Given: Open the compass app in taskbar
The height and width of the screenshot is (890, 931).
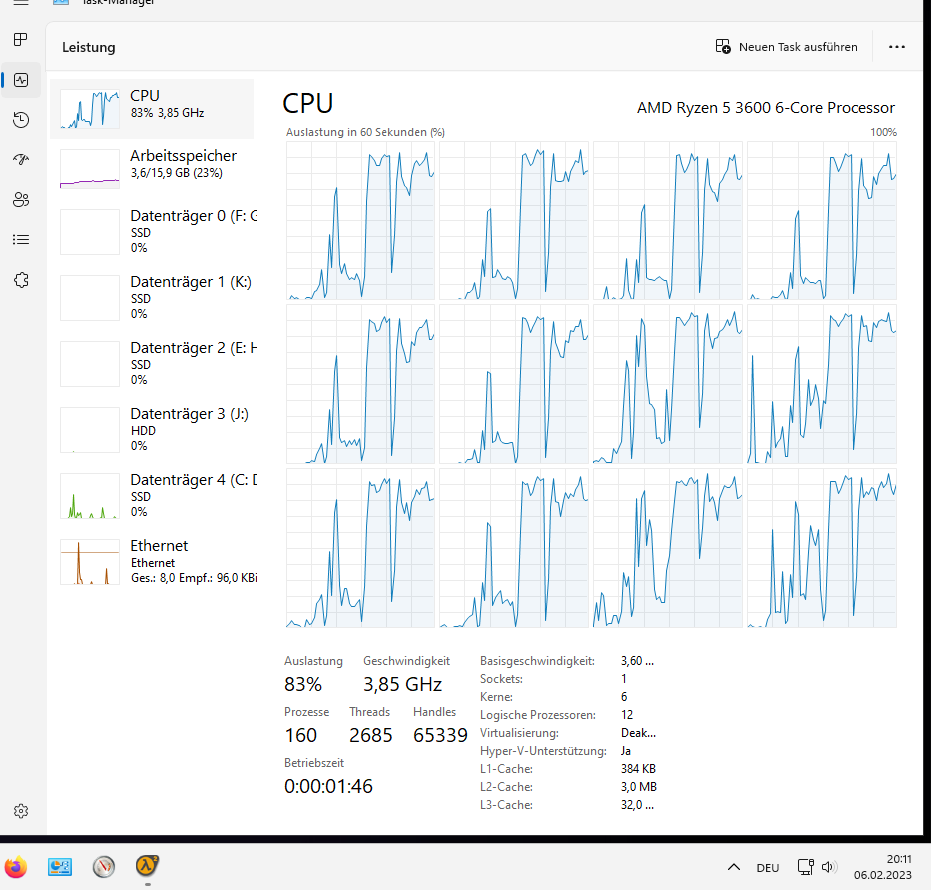Looking at the screenshot, I should pyautogui.click(x=104, y=867).
